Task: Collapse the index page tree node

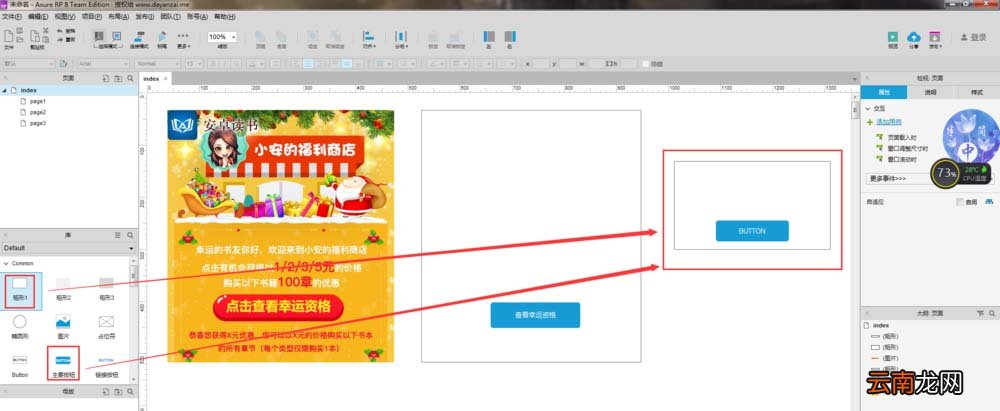Action: 4,91
